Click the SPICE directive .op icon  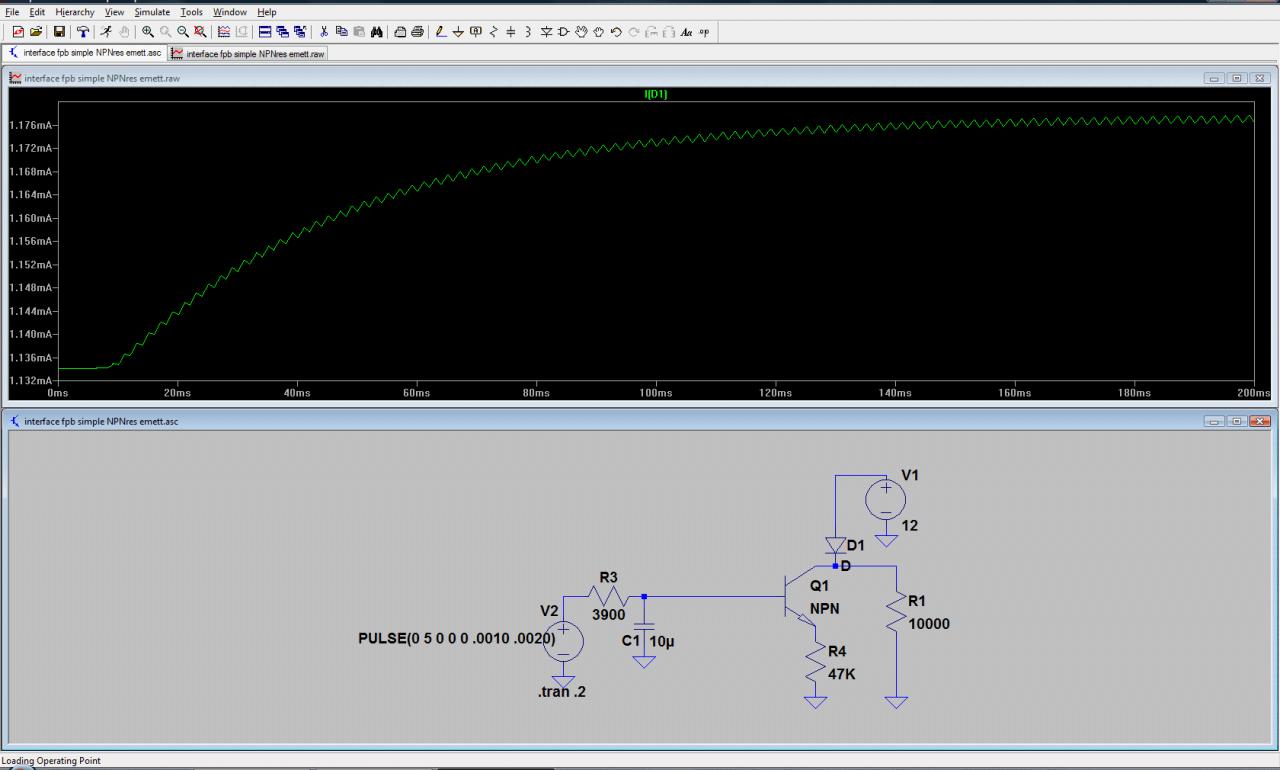click(x=704, y=32)
